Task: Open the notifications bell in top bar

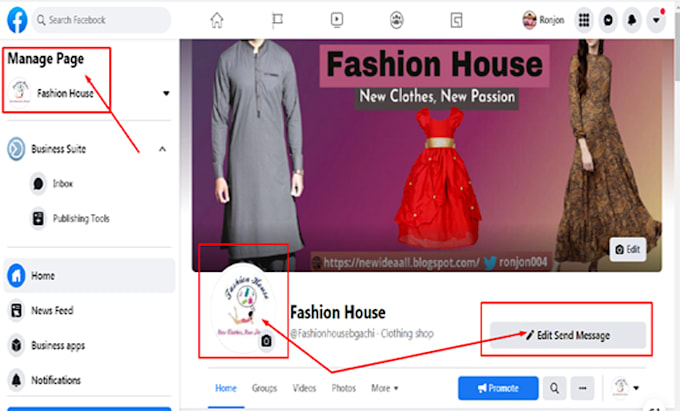Action: [x=632, y=20]
